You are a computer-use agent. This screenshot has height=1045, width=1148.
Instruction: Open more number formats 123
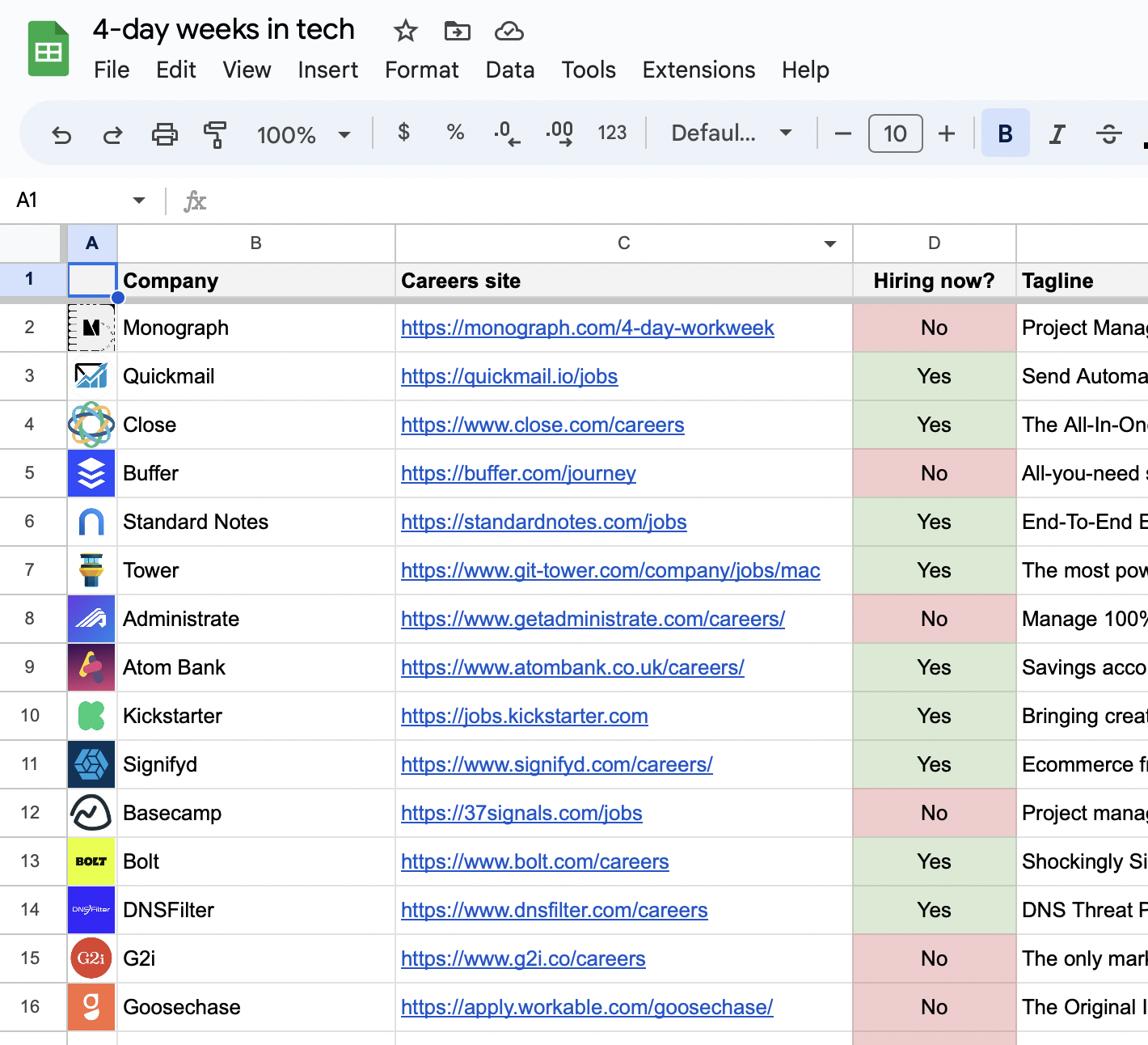(612, 133)
